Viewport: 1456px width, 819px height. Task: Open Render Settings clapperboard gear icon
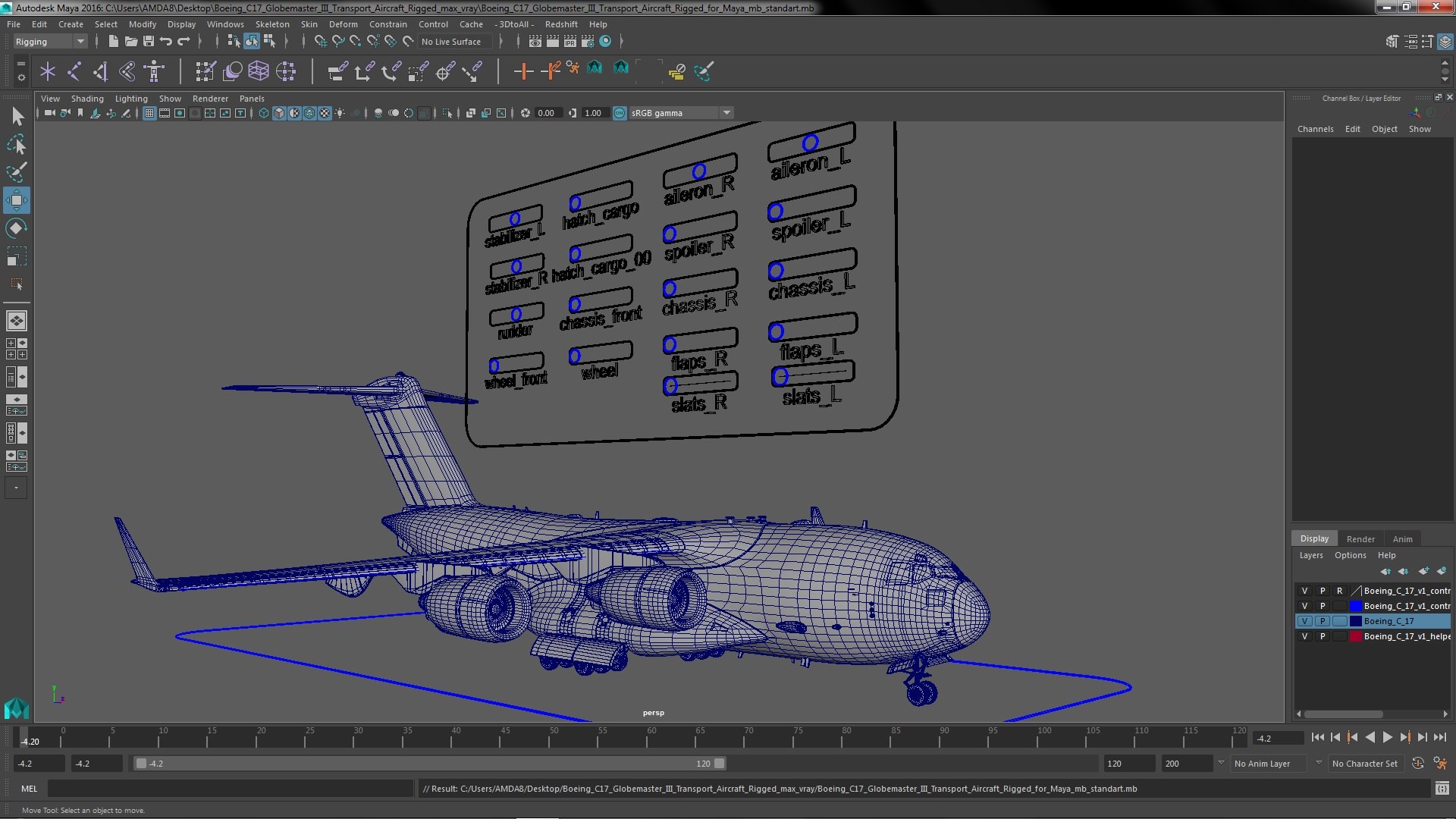point(587,42)
